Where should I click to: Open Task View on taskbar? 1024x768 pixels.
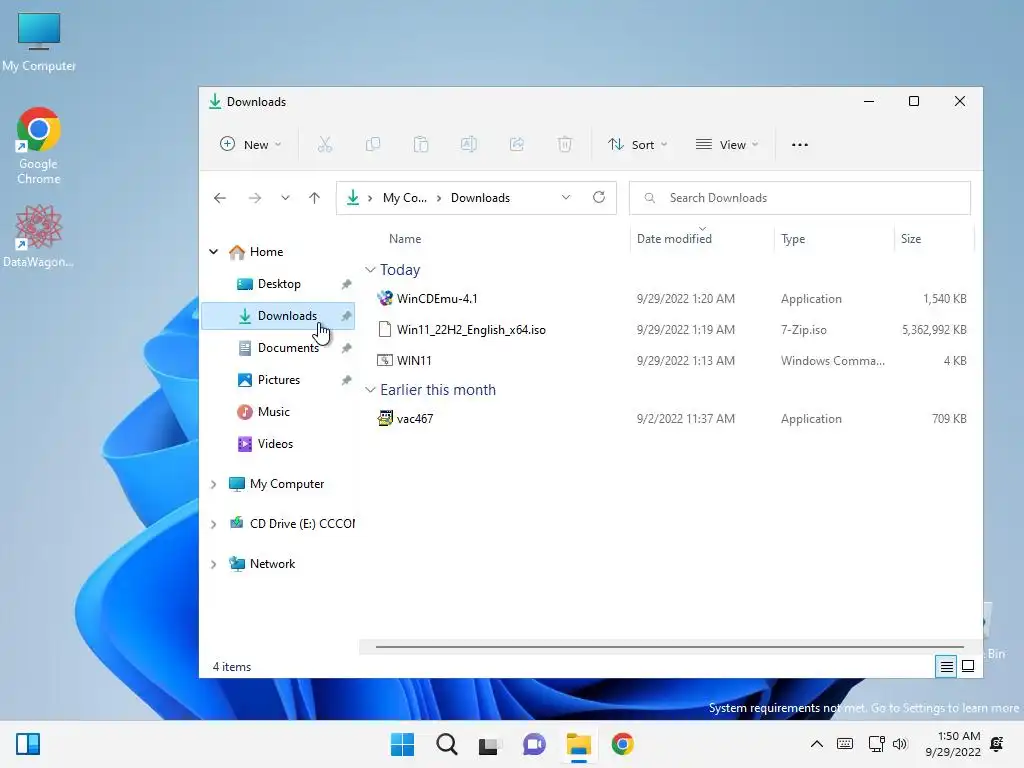coord(490,744)
